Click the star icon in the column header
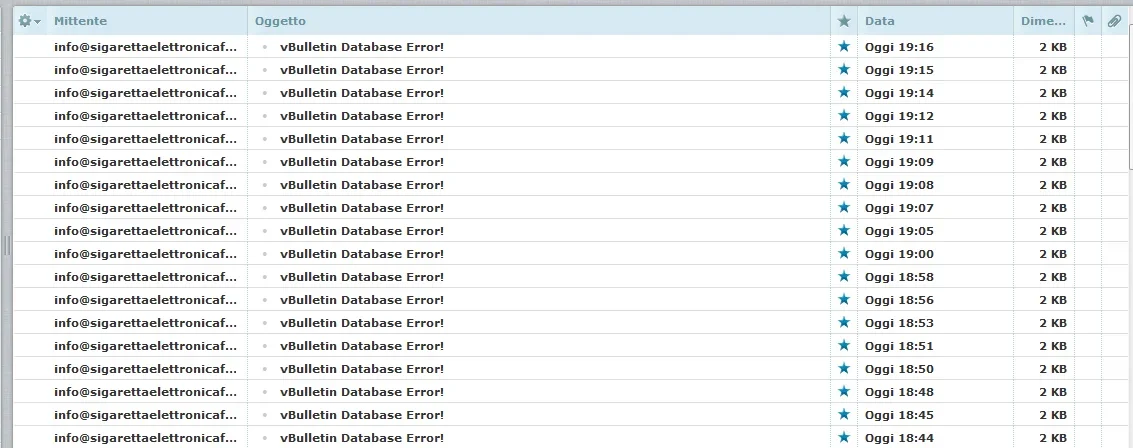 click(x=844, y=21)
